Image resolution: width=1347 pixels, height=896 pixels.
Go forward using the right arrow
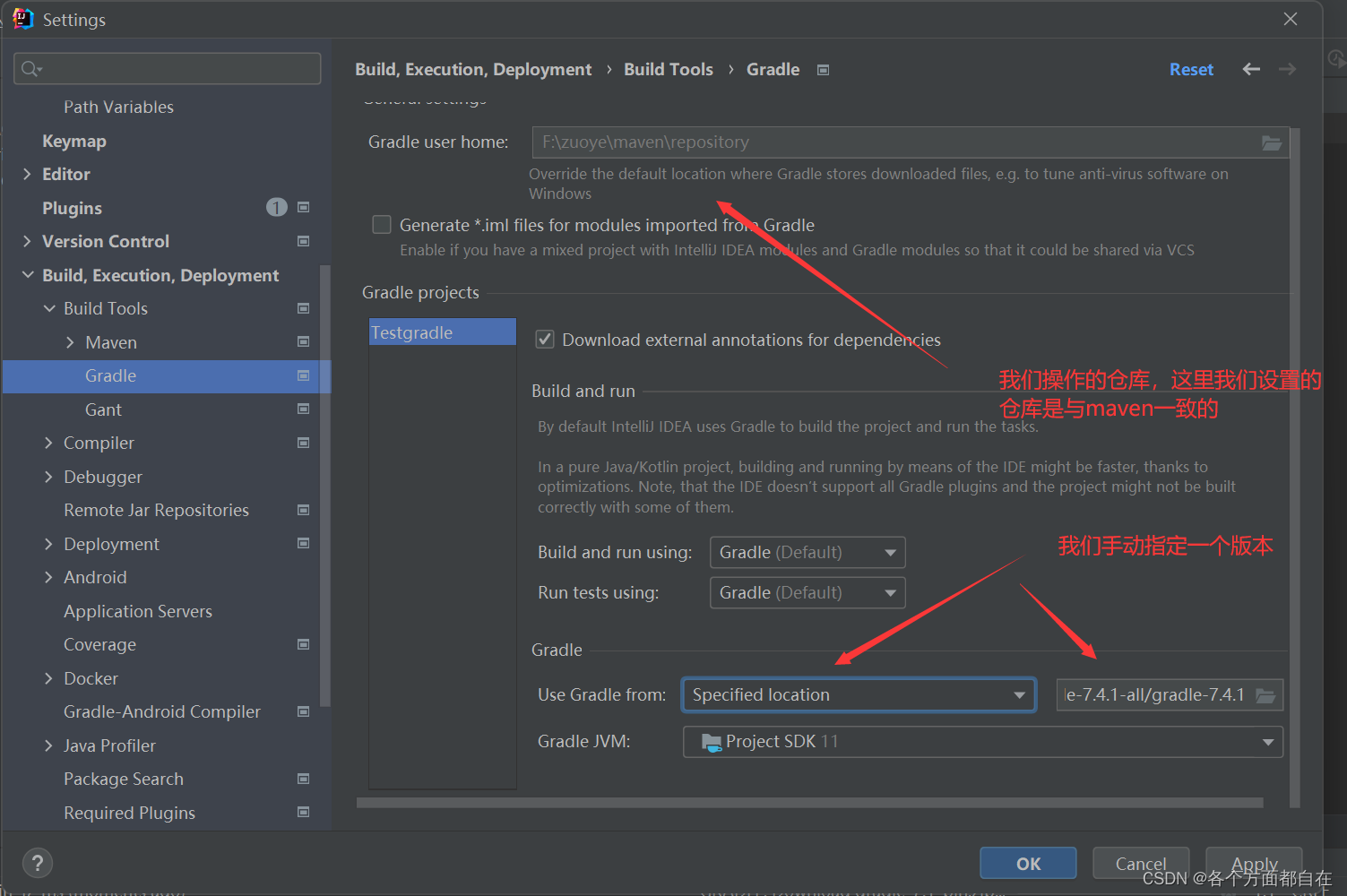tap(1287, 69)
